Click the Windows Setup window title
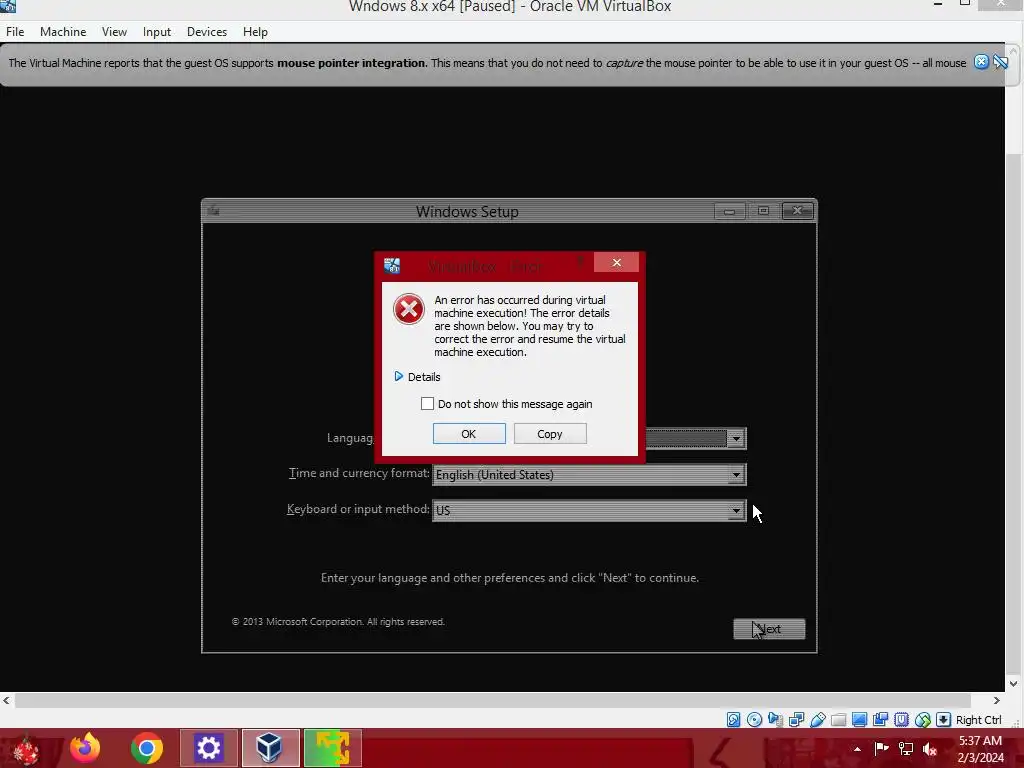 pyautogui.click(x=467, y=212)
